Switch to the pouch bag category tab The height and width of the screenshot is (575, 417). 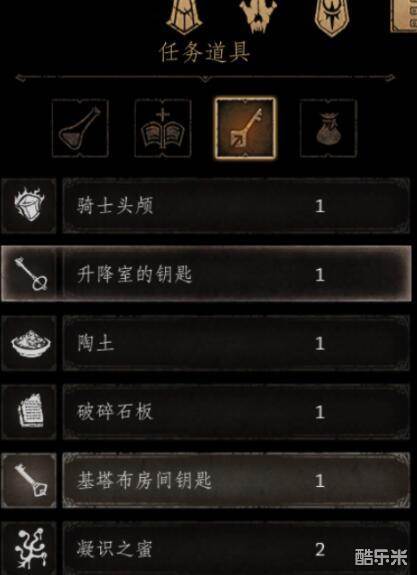coord(328,128)
